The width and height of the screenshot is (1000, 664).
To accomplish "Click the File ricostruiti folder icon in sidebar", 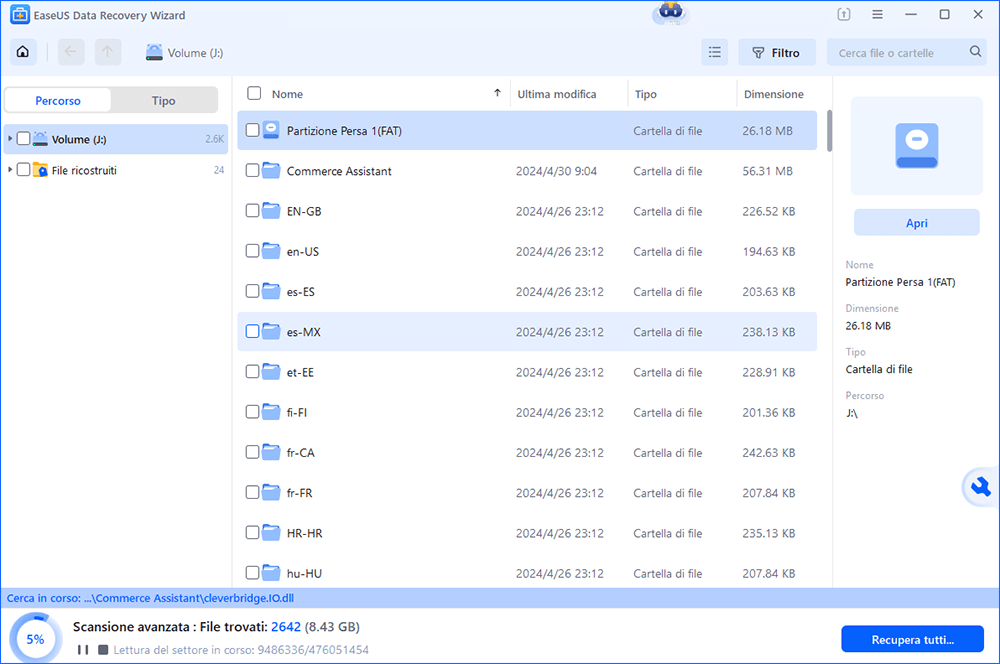I will click(x=40, y=170).
